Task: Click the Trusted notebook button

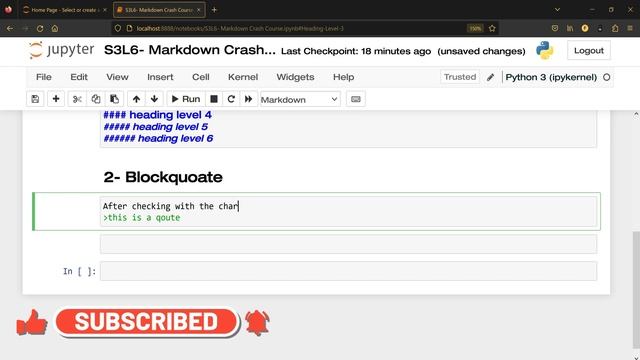Action: 460,77
